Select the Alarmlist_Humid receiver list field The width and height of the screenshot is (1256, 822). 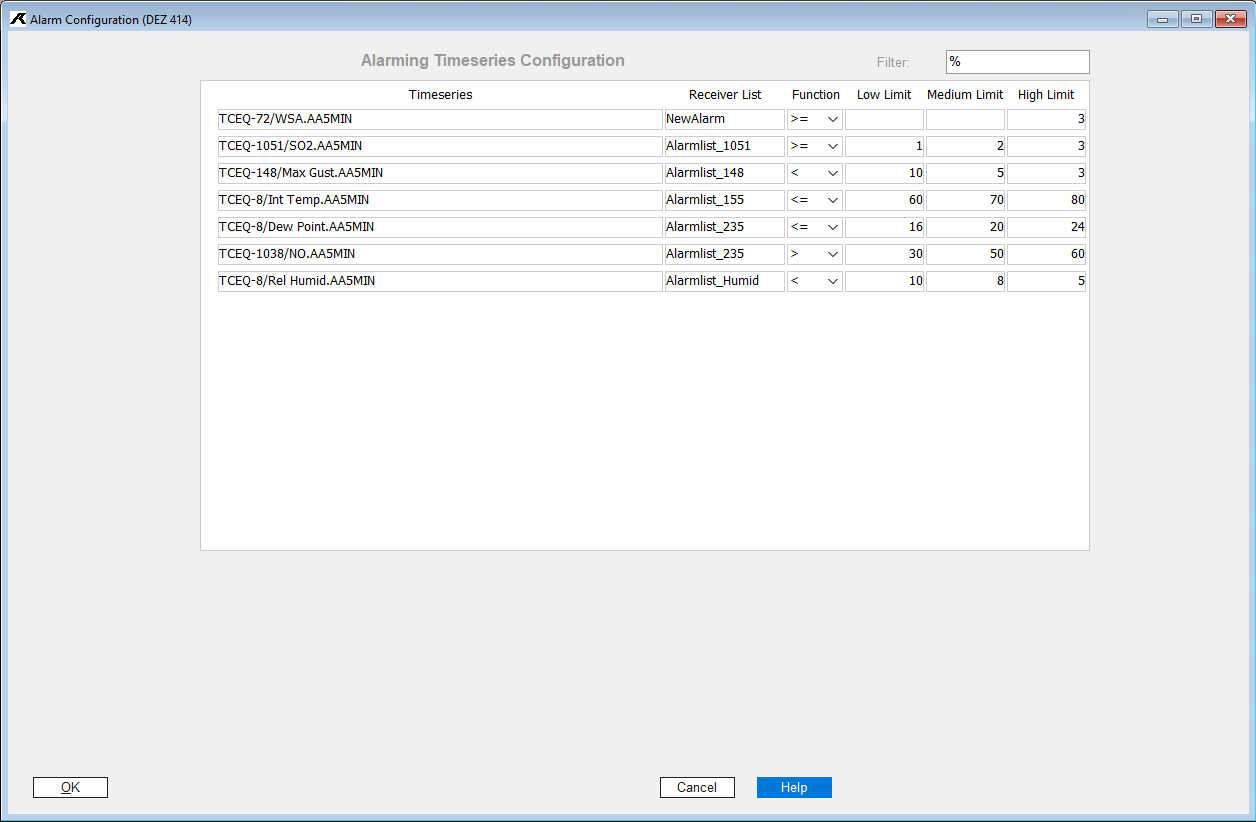(724, 281)
